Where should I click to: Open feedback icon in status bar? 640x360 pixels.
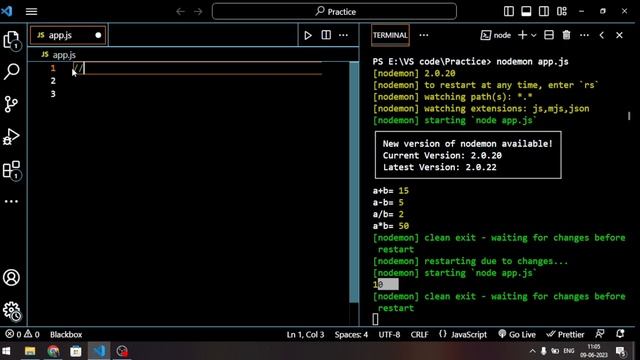click(600, 334)
